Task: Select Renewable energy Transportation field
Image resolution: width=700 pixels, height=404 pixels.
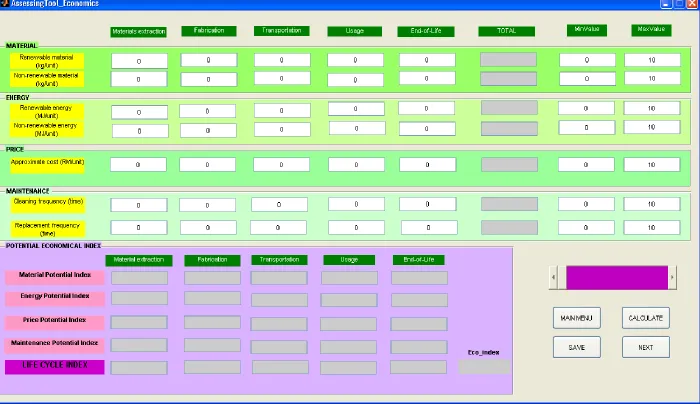Action: [282, 110]
